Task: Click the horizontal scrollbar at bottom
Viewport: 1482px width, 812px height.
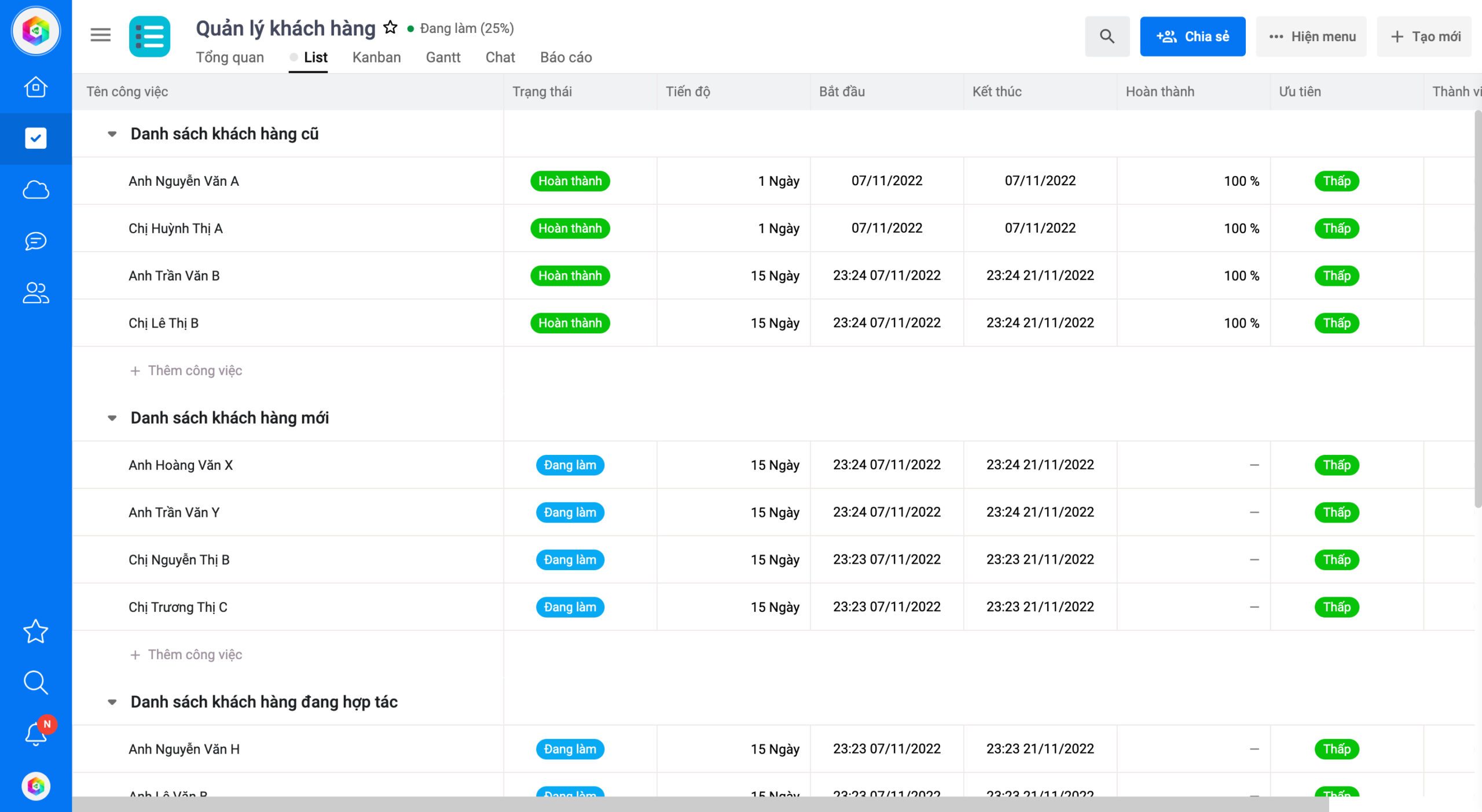Action: pyautogui.click(x=700, y=804)
